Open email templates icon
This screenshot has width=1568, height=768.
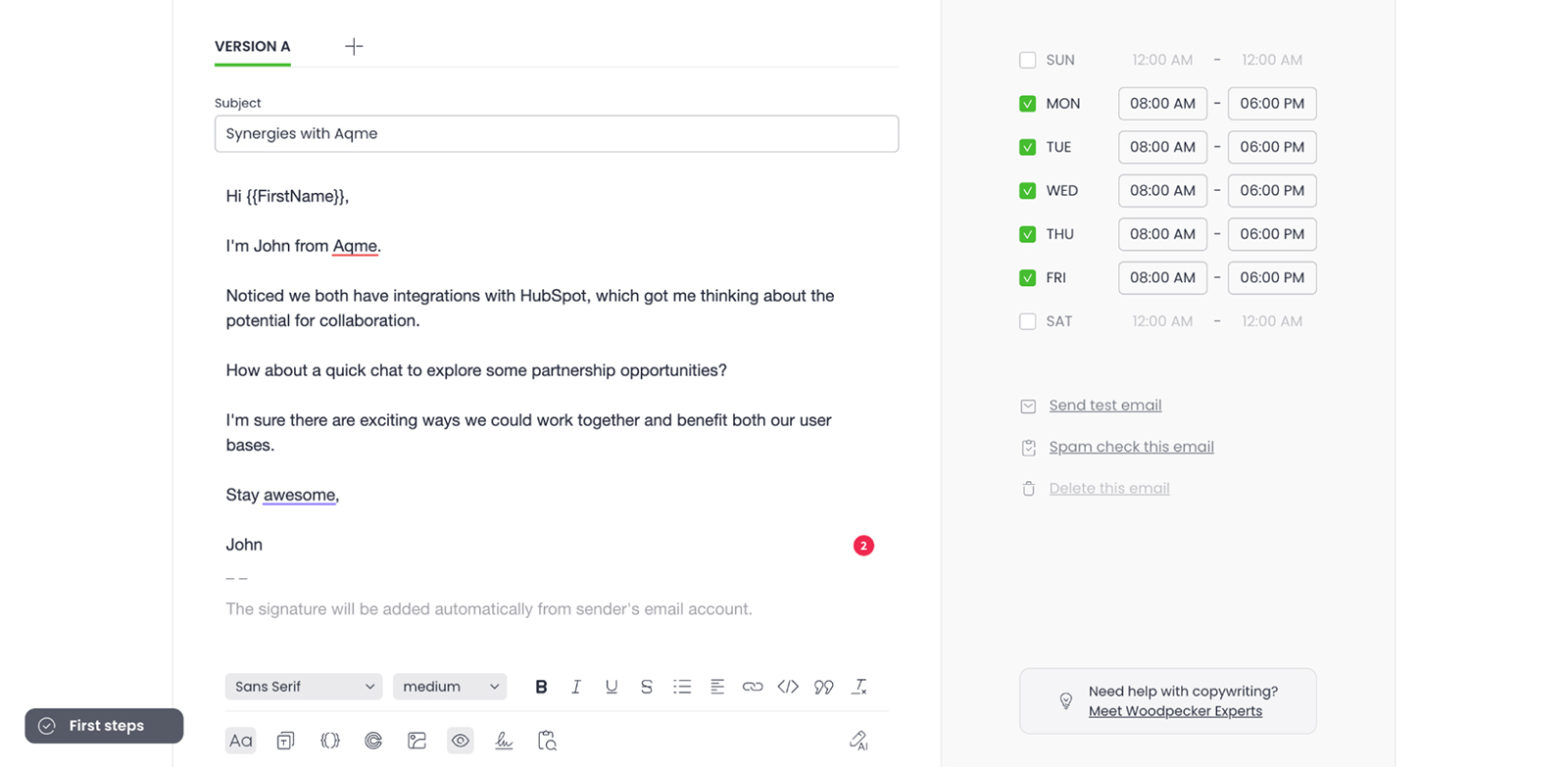tap(285, 741)
